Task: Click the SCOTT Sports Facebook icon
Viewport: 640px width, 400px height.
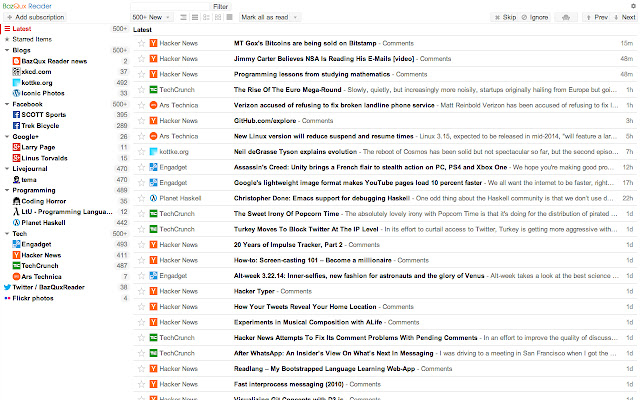Action: click(x=16, y=115)
